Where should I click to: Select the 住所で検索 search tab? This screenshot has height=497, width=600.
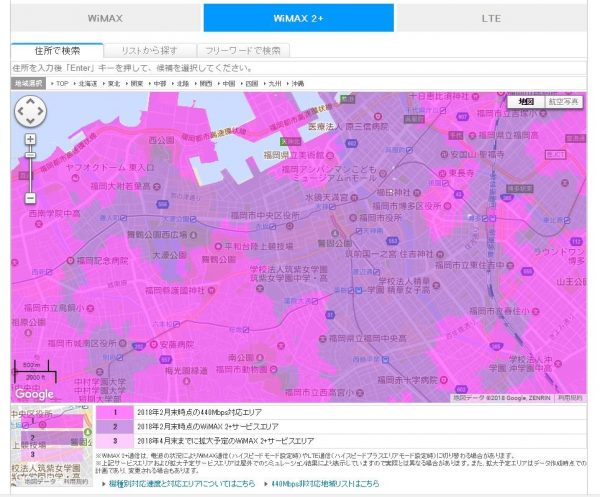pyautogui.click(x=57, y=51)
